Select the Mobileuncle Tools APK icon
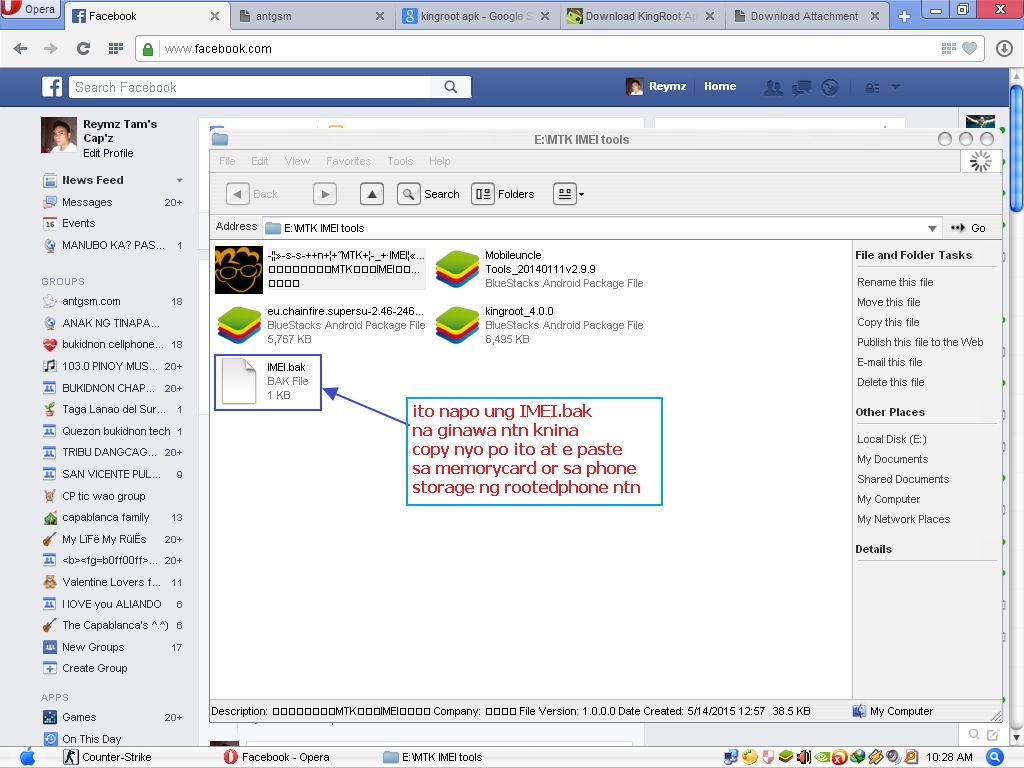Viewport: 1024px width, 768px height. tap(457, 269)
